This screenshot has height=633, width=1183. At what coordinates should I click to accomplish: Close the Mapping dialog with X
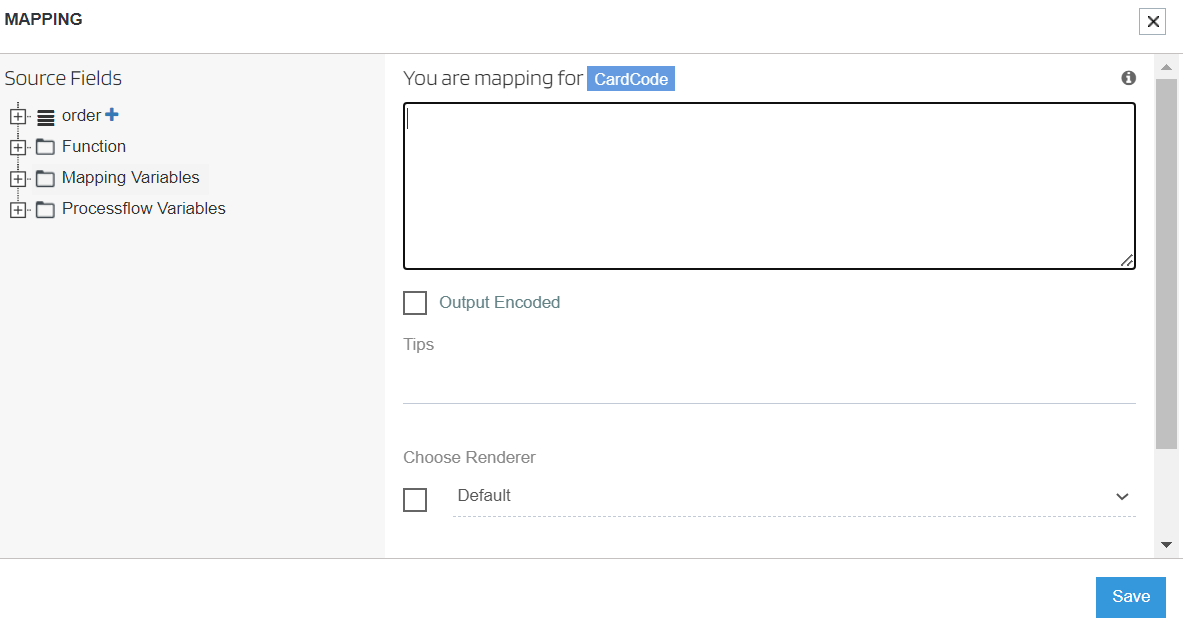(1153, 21)
